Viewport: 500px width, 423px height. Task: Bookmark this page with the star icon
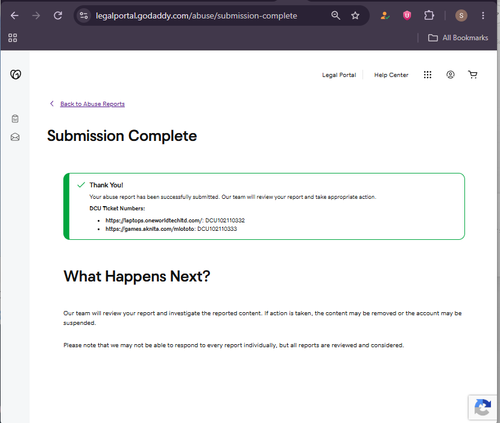click(355, 15)
